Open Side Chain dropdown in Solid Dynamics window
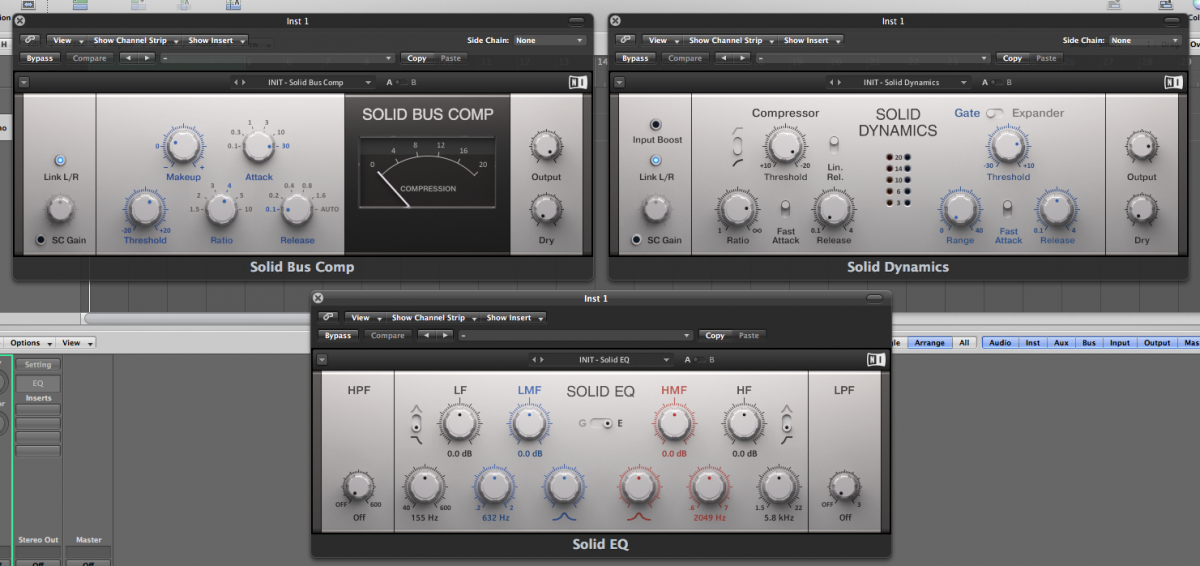 point(1146,41)
